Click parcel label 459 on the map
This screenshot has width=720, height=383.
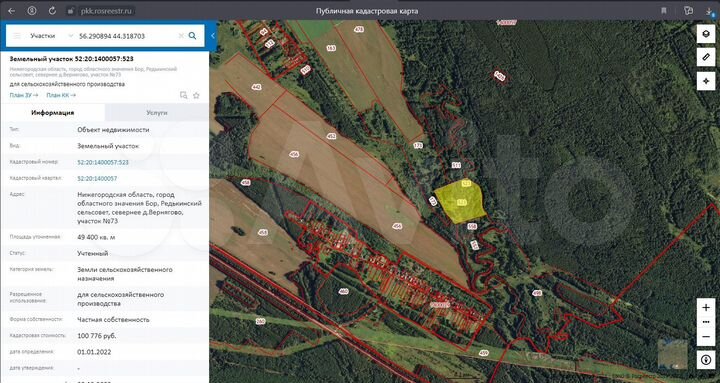[484, 353]
